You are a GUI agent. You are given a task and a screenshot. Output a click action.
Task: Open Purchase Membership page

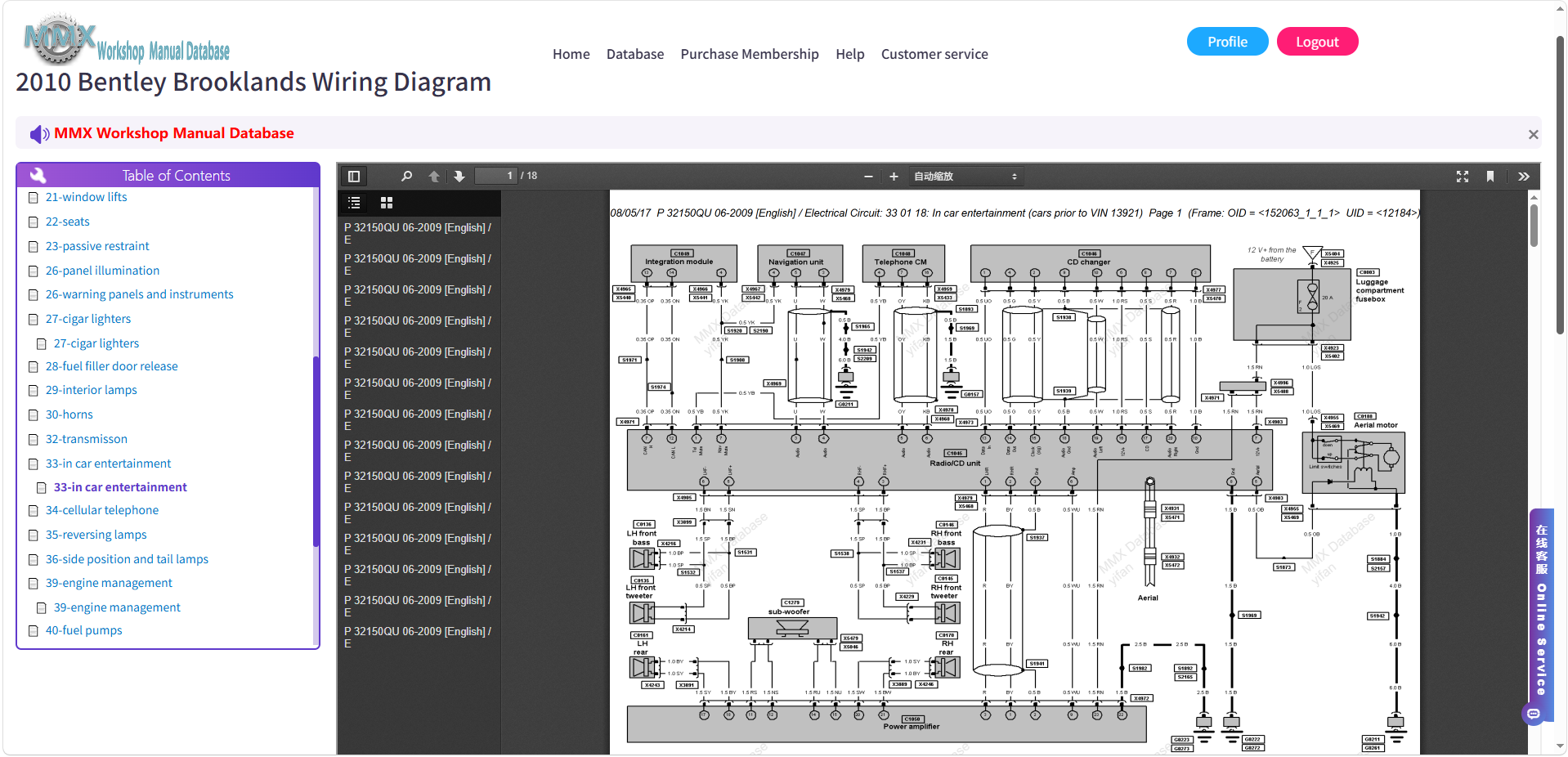750,54
